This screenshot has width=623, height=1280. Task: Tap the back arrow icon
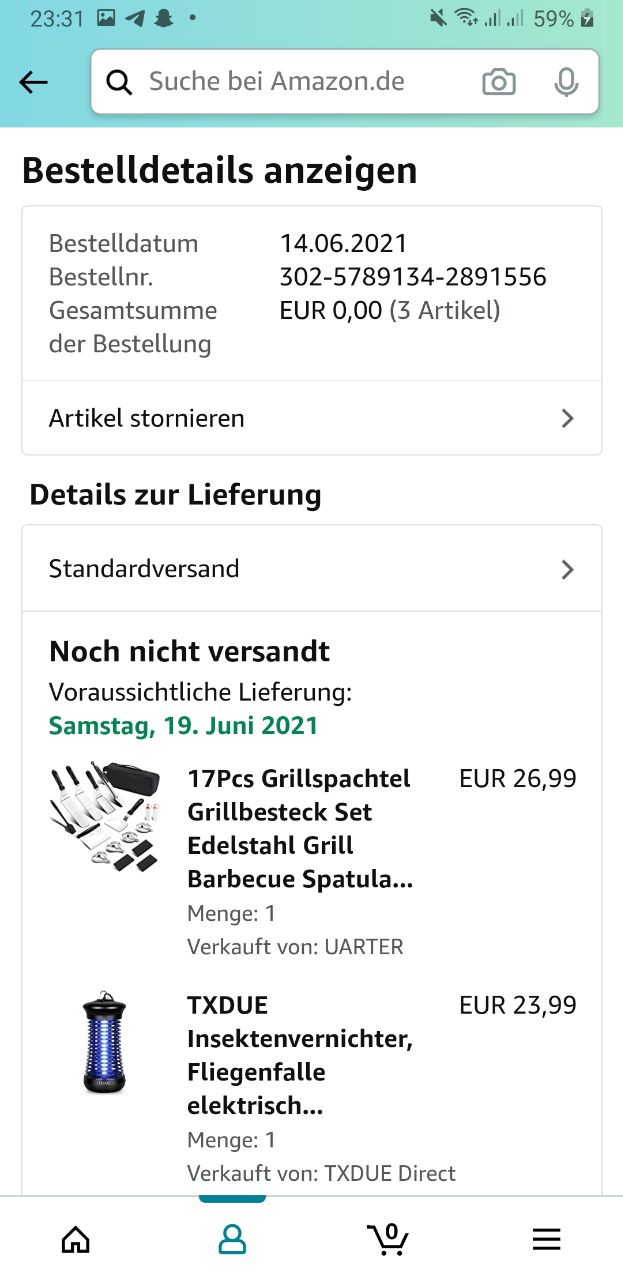tap(34, 83)
